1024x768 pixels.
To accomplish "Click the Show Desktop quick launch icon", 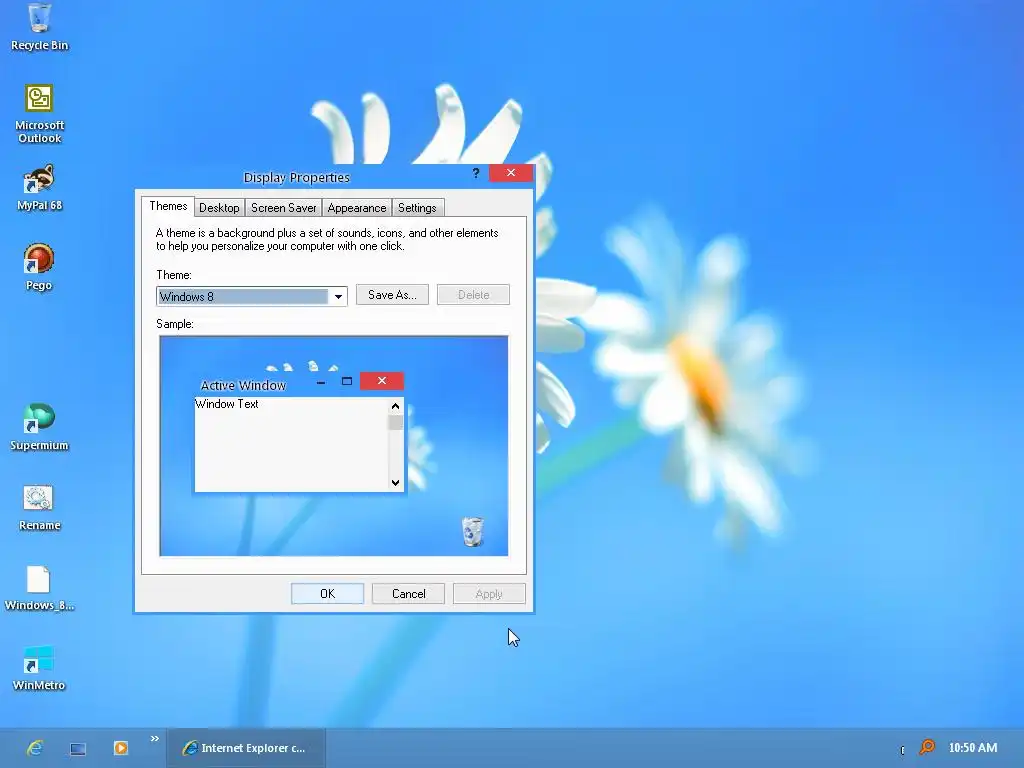I will 78,748.
